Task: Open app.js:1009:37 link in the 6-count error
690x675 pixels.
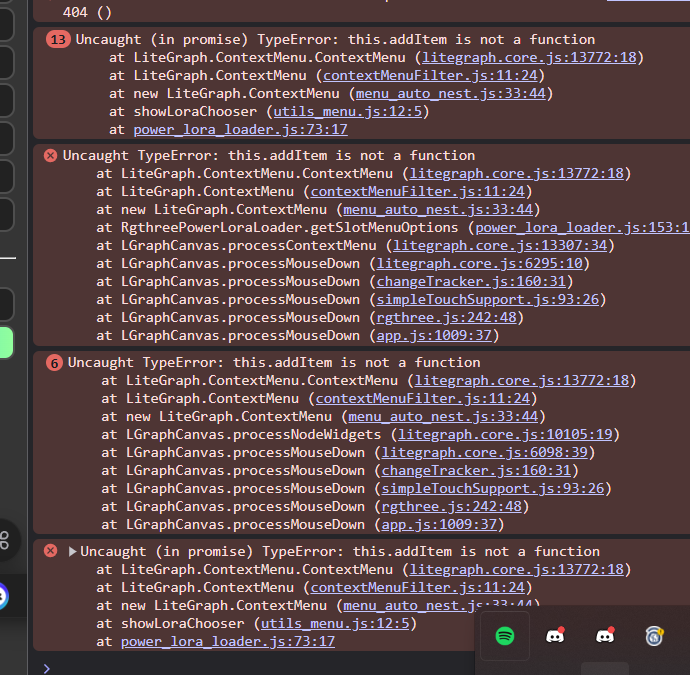Action: [439, 525]
